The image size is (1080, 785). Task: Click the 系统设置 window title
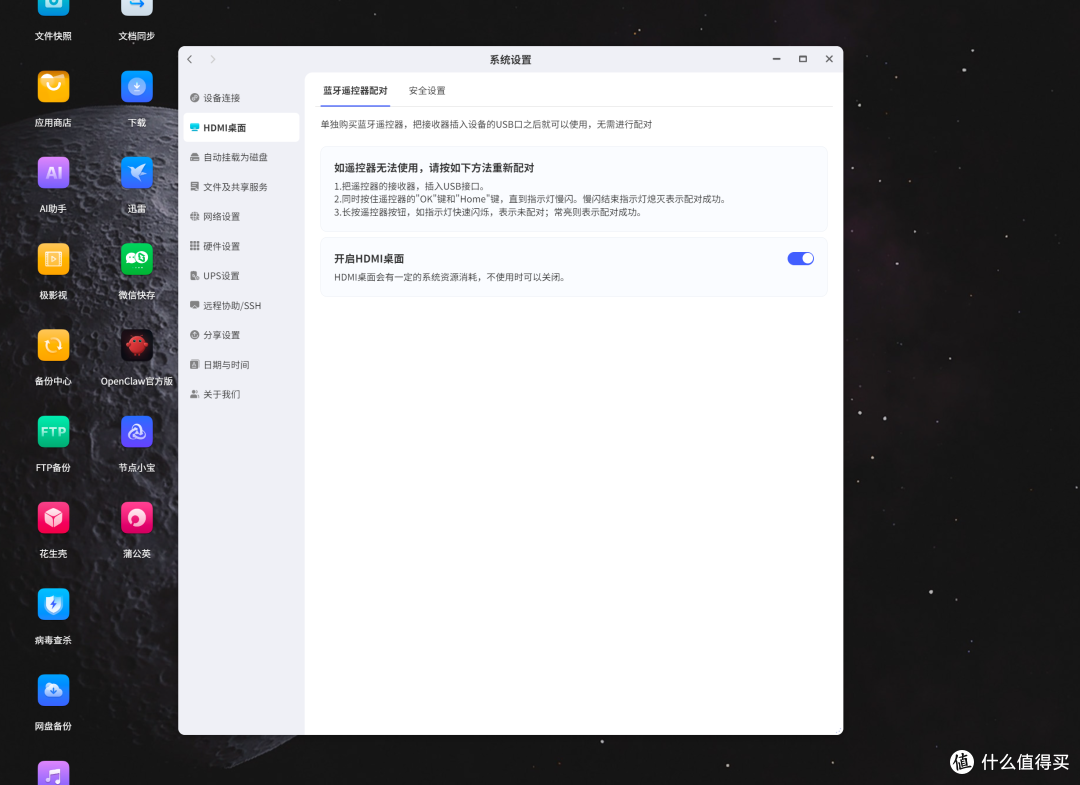tap(510, 60)
